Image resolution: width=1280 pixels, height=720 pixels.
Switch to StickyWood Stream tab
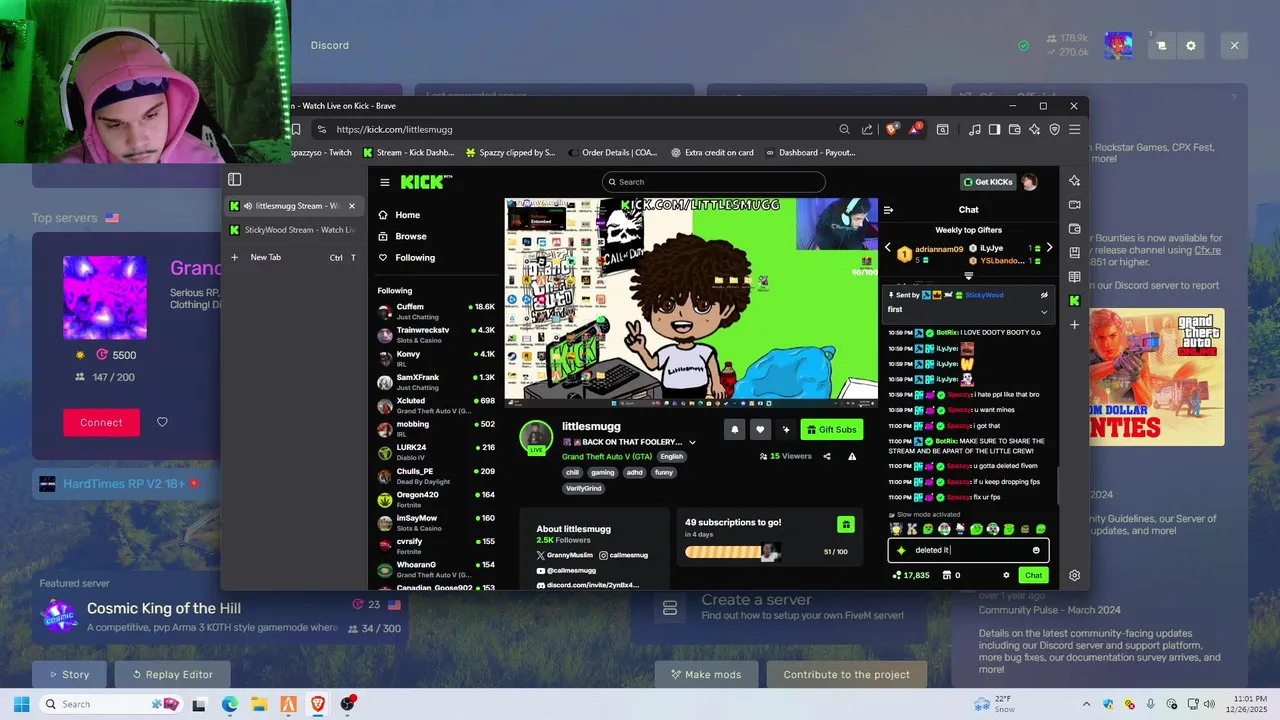click(x=294, y=230)
